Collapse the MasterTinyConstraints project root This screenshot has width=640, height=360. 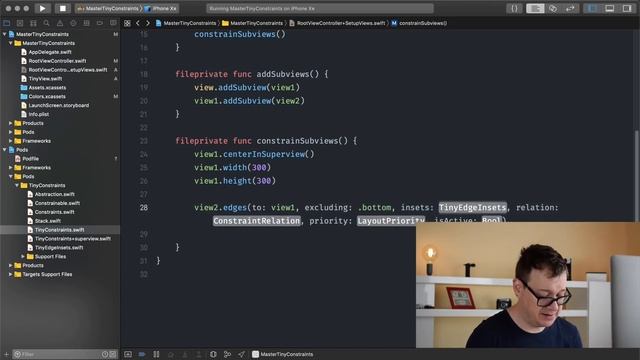click(x=4, y=34)
